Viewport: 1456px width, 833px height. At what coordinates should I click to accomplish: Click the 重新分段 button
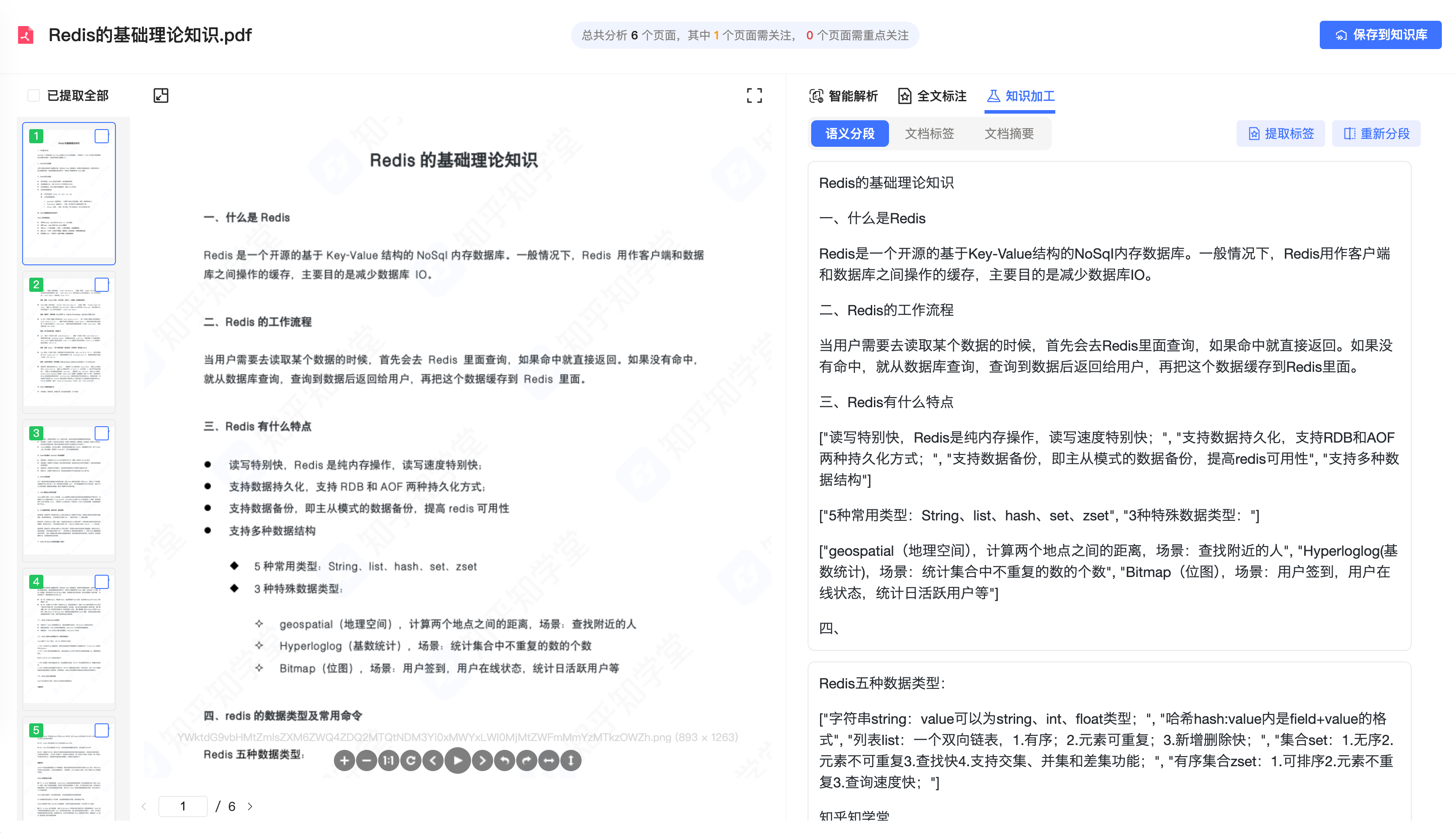point(1376,133)
